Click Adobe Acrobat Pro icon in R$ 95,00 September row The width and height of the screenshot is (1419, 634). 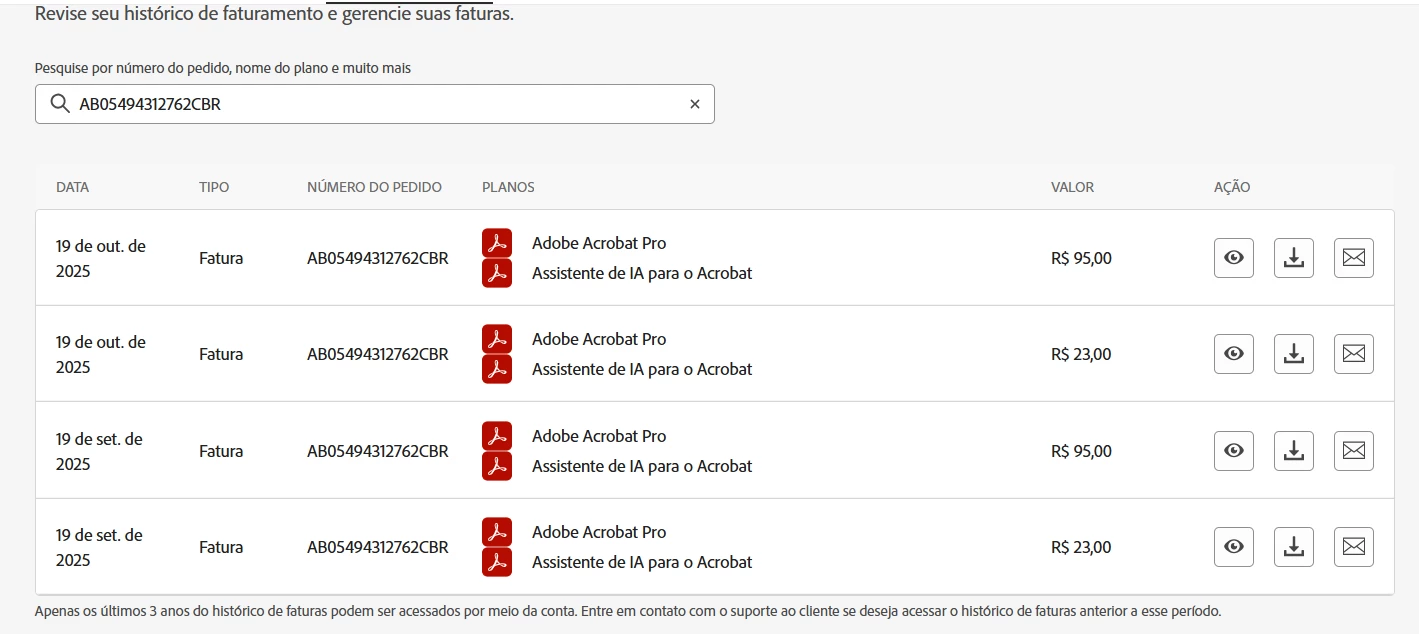(497, 436)
